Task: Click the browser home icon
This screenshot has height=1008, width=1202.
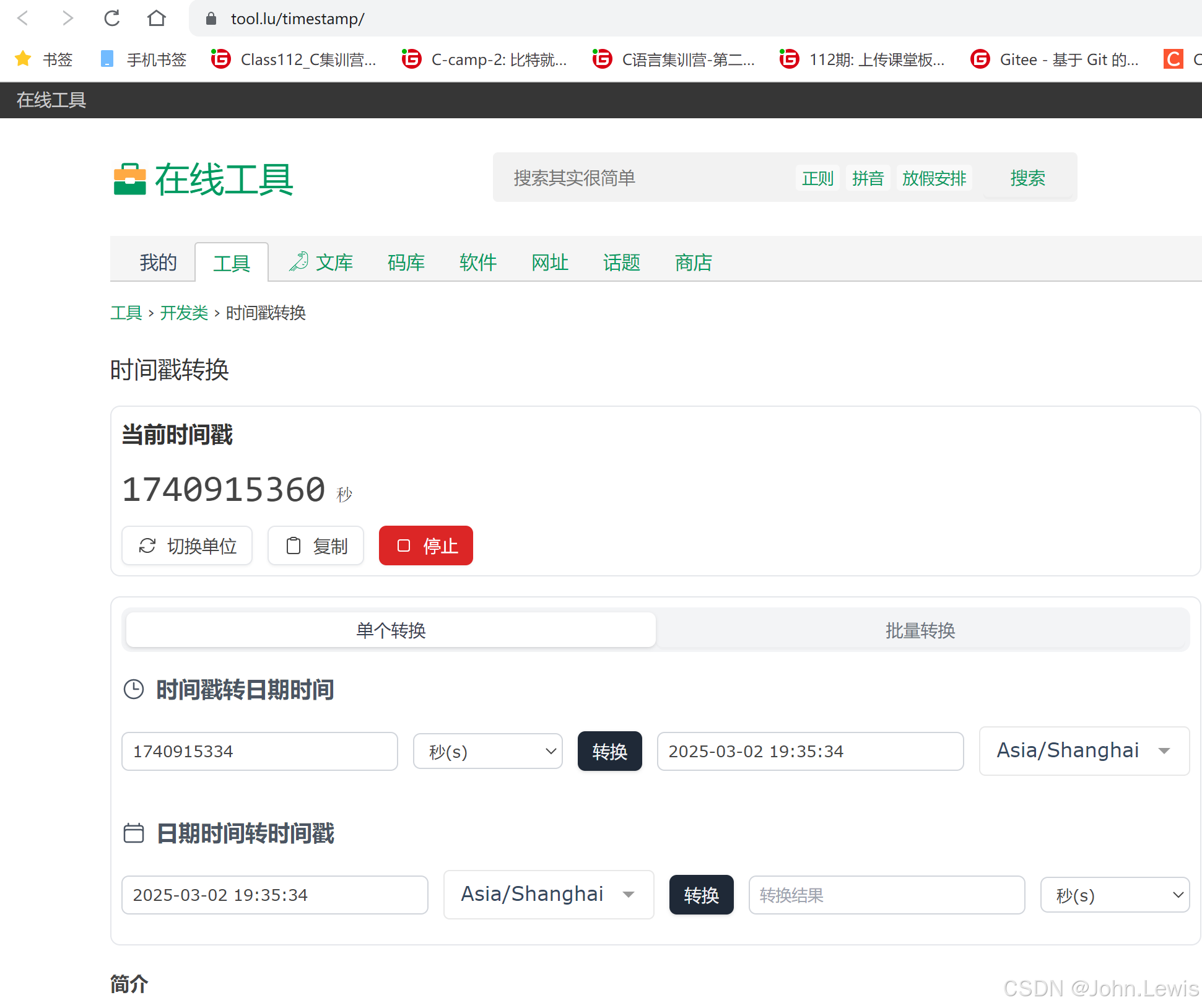Action: (x=157, y=19)
